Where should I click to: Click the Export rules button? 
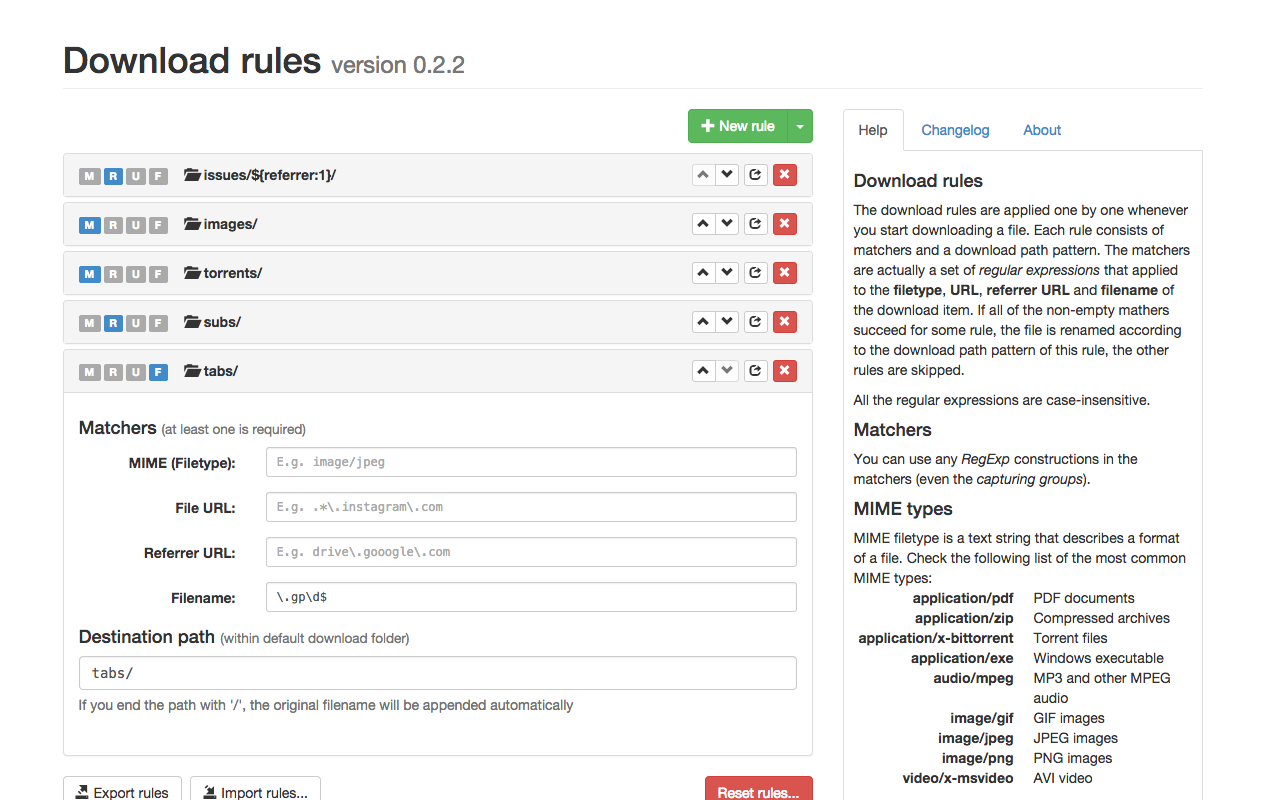coord(122,792)
